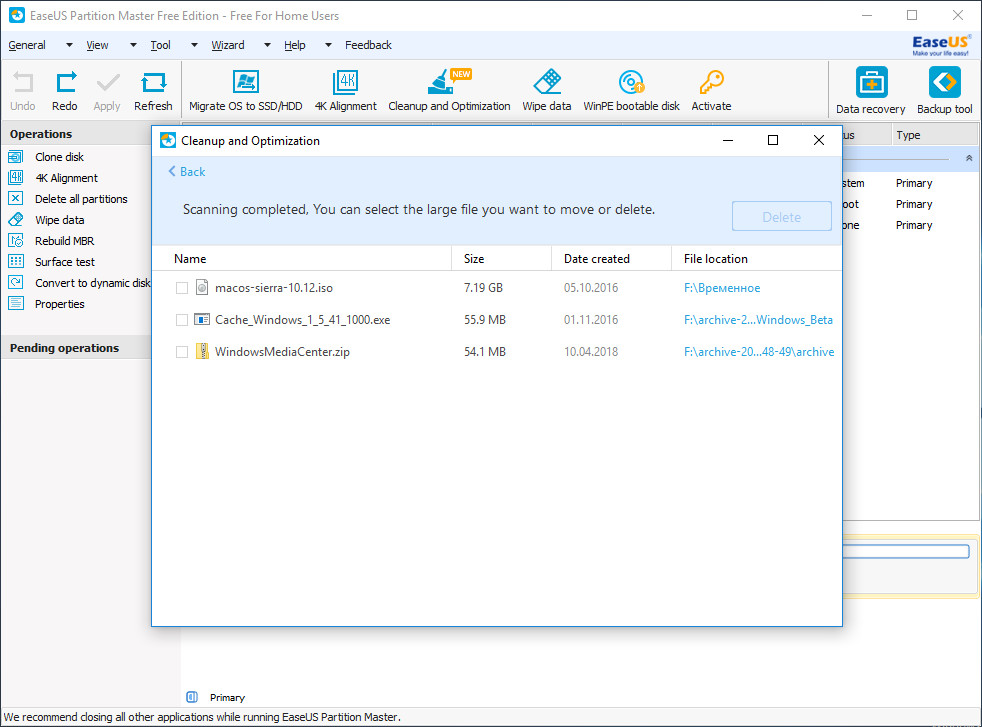Click the 05.10.2016 date cell
The width and height of the screenshot is (982, 727).
(x=591, y=288)
